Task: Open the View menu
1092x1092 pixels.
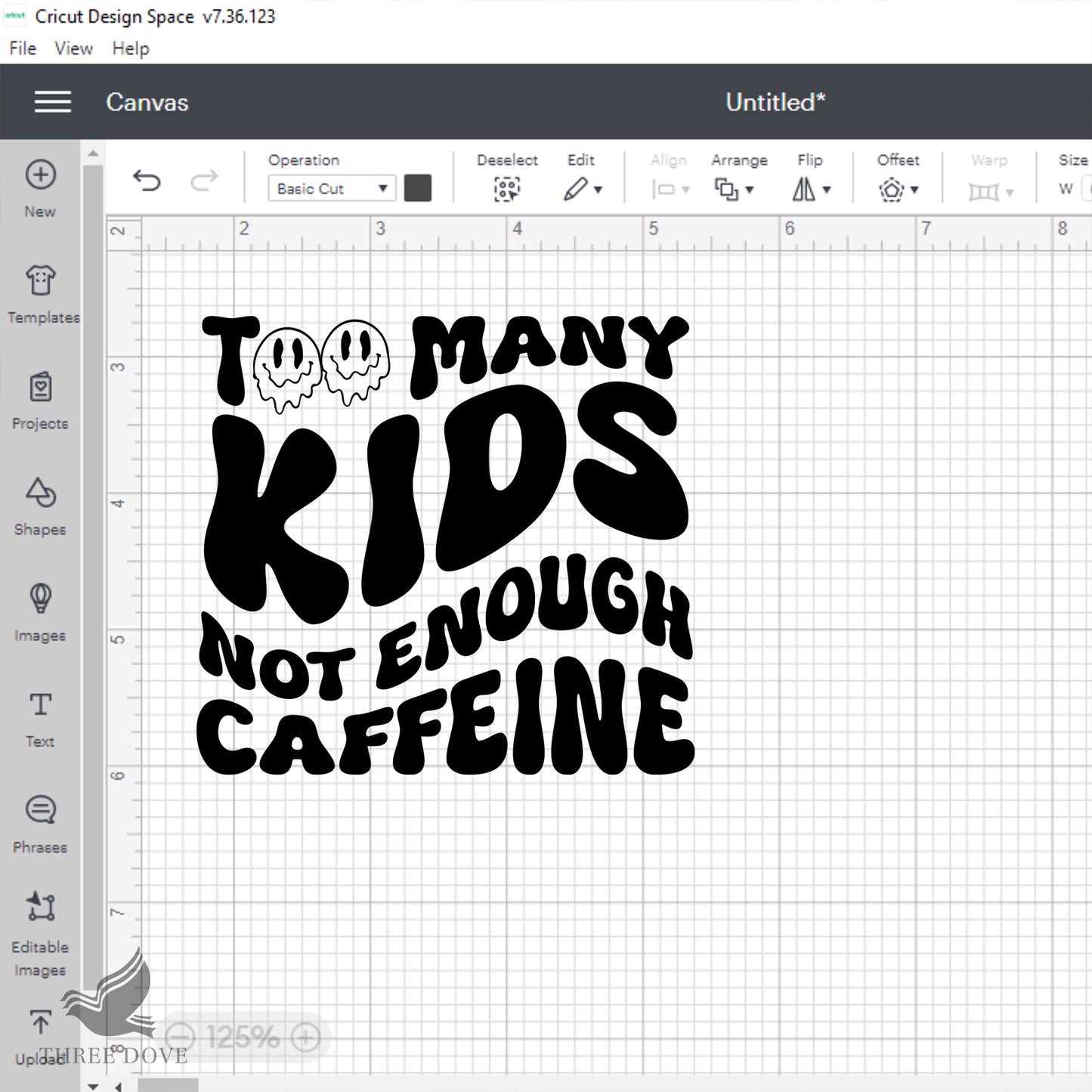Action: pyautogui.click(x=73, y=48)
